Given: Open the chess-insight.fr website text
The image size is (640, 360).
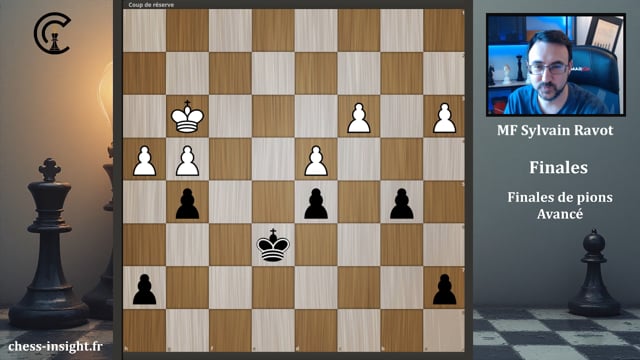Looking at the screenshot, I should point(56,347).
